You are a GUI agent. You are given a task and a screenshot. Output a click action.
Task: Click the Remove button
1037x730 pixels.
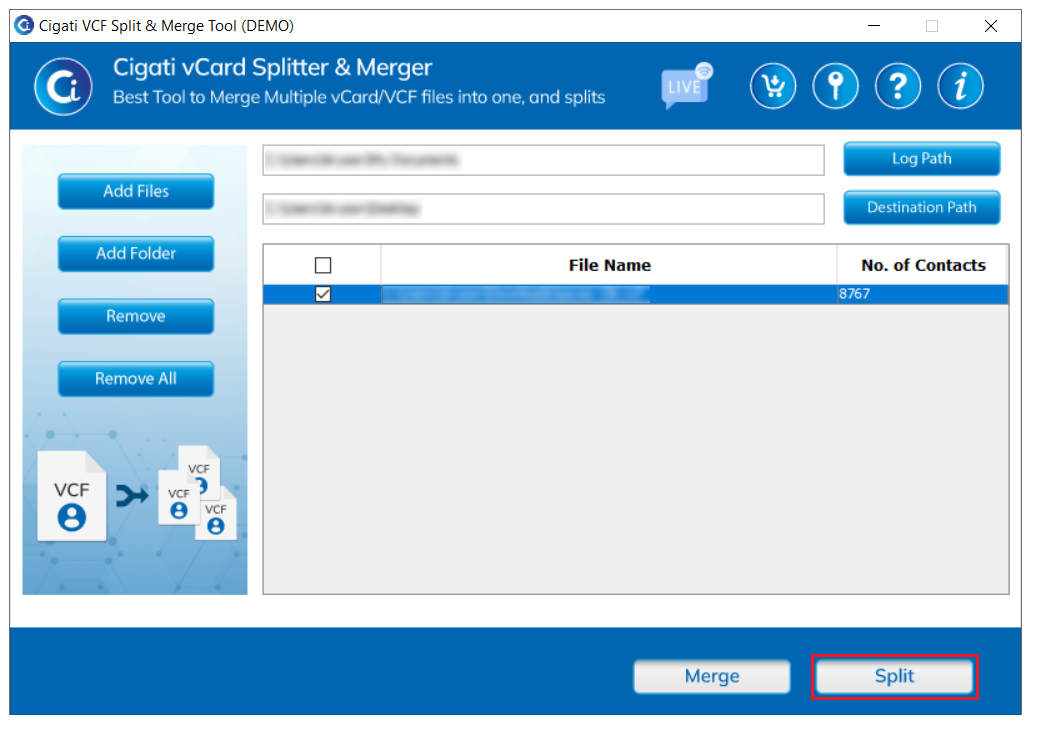pyautogui.click(x=136, y=316)
